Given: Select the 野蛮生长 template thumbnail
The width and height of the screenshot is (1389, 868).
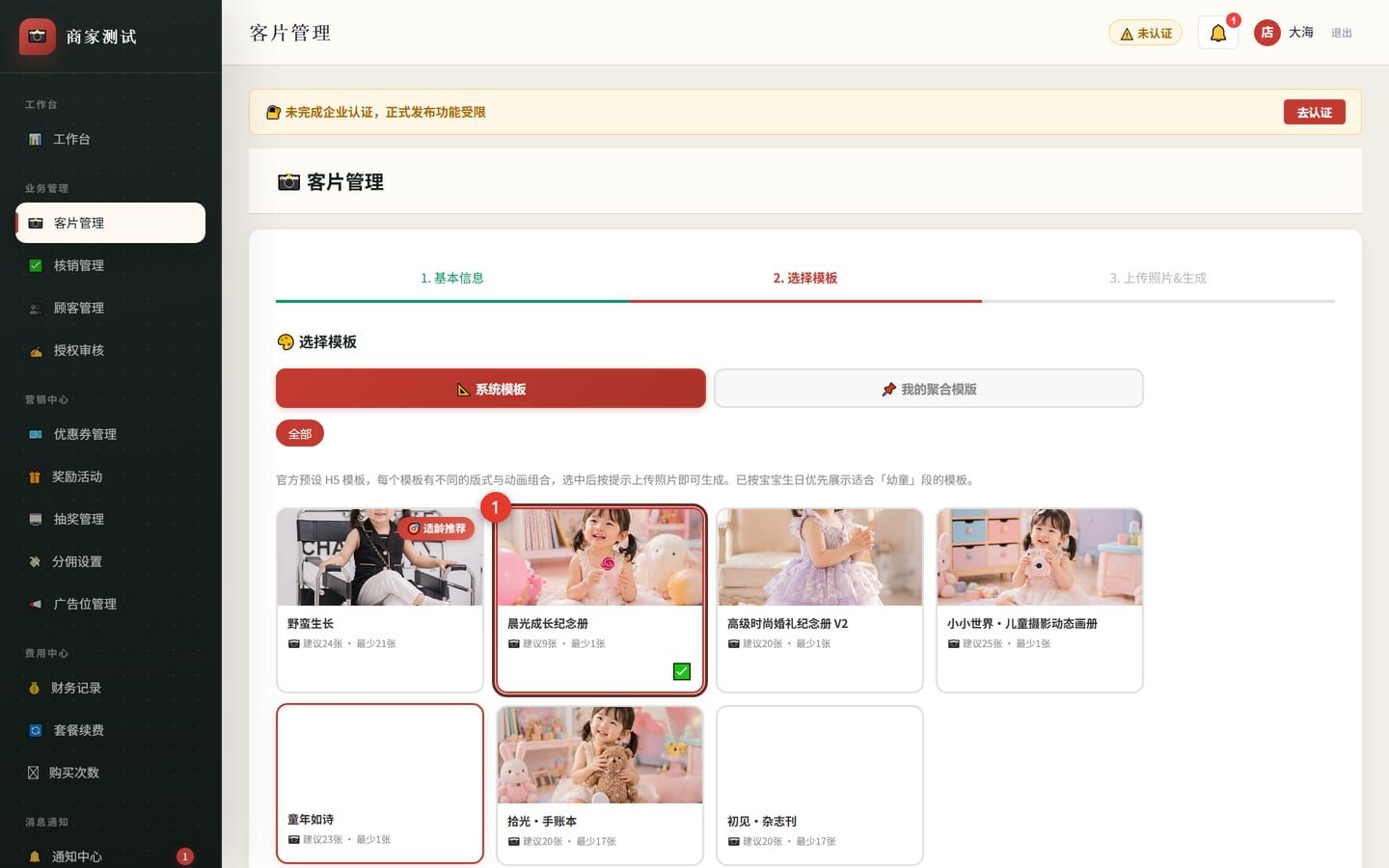Looking at the screenshot, I should click(380, 557).
